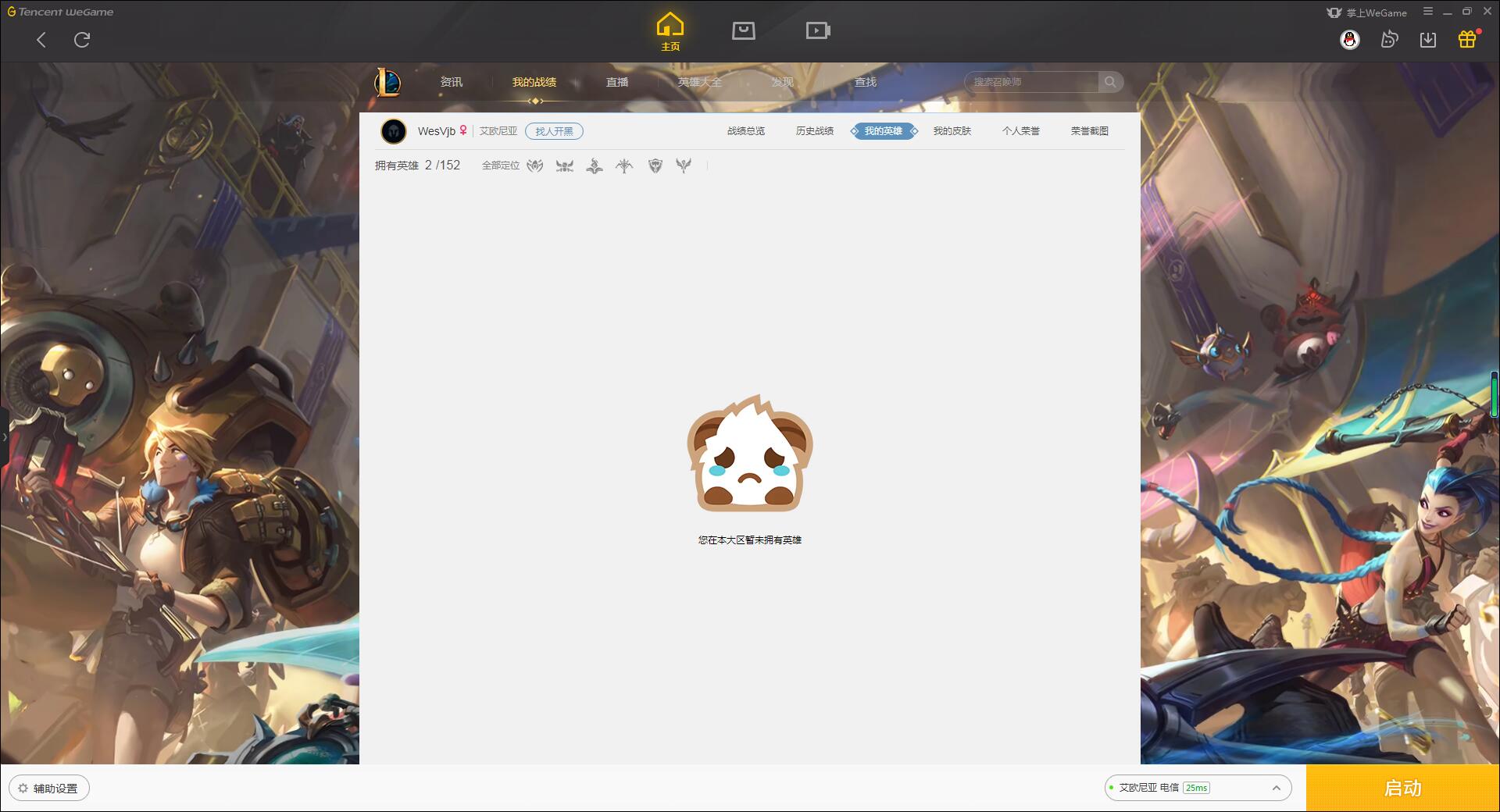Open the 查找 search tab
1500x812 pixels.
click(x=866, y=82)
